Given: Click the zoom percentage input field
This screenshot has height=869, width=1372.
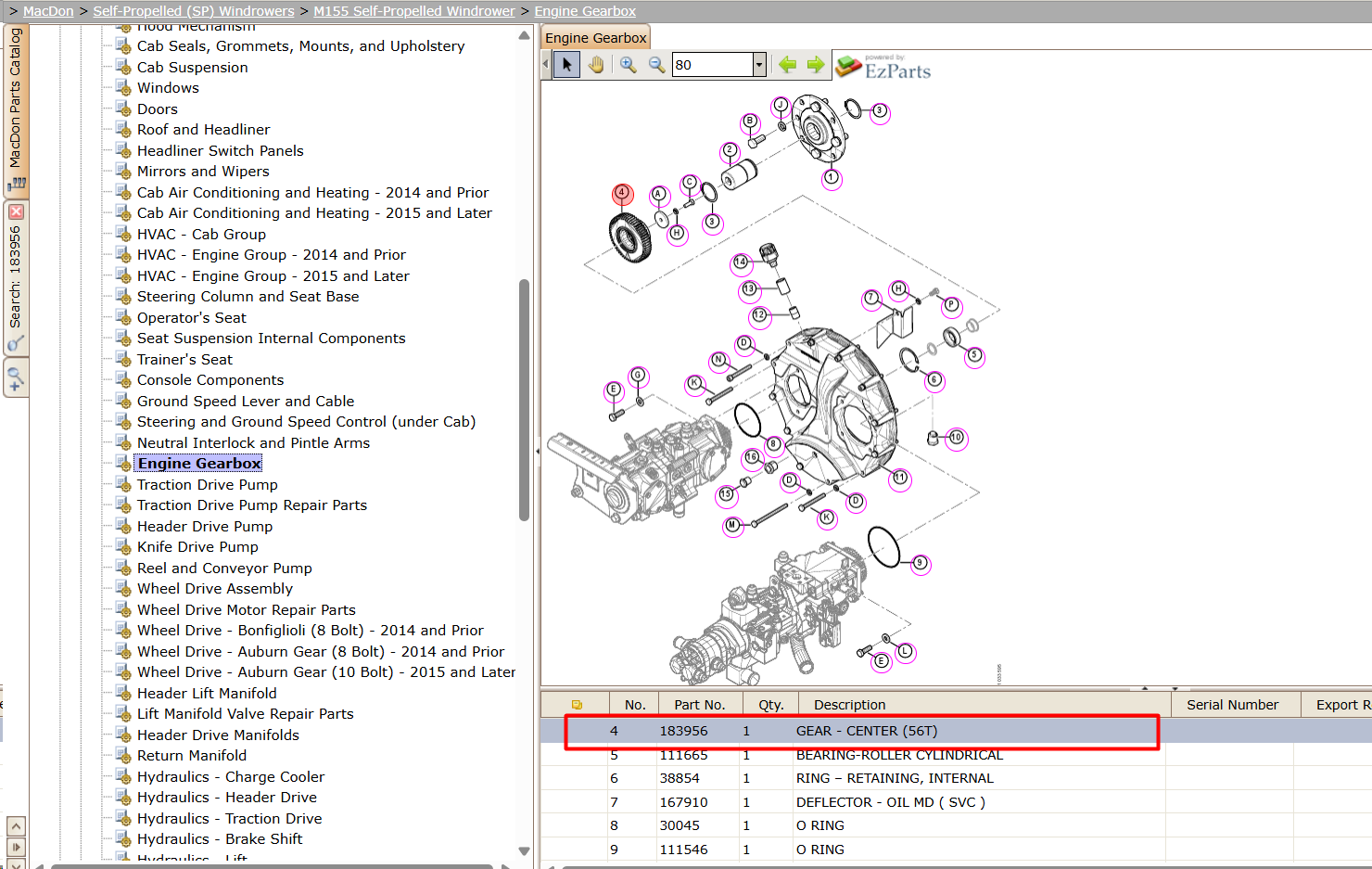Looking at the screenshot, I should (712, 65).
